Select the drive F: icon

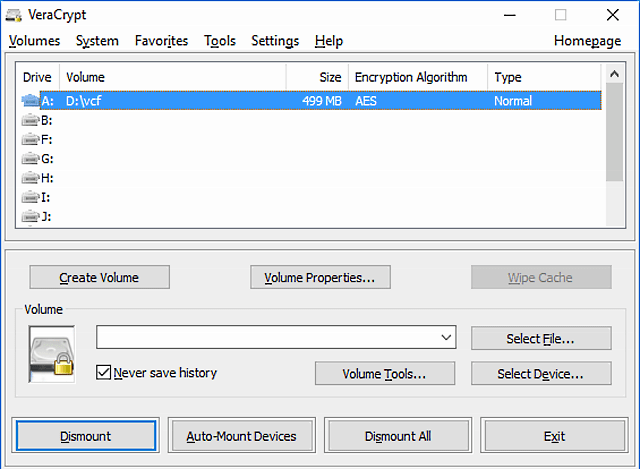click(x=30, y=140)
